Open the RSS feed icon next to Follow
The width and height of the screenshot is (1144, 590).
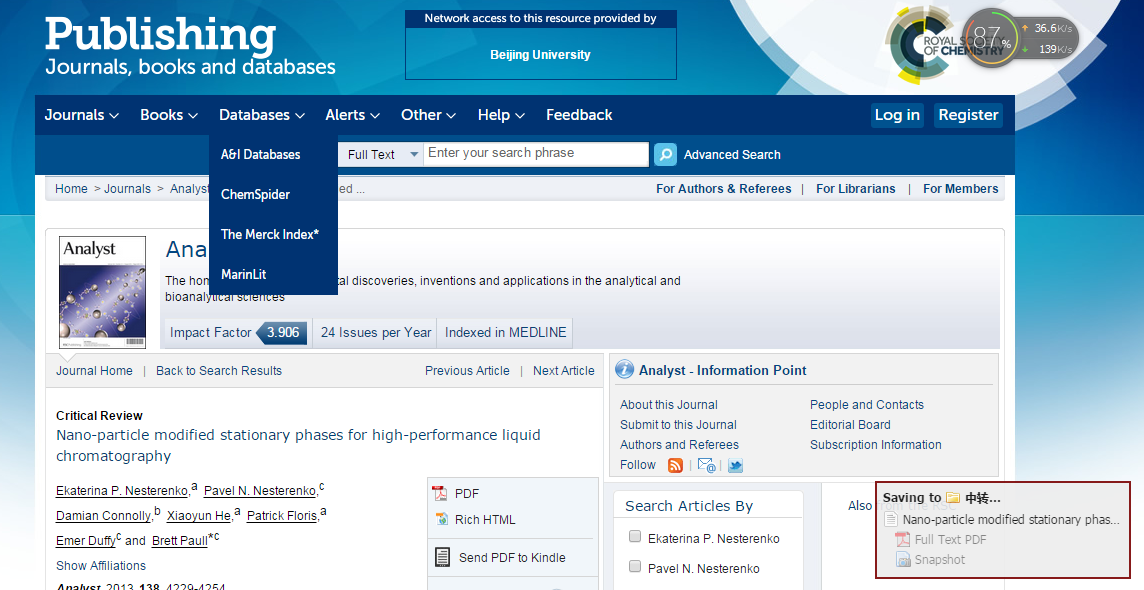click(676, 465)
